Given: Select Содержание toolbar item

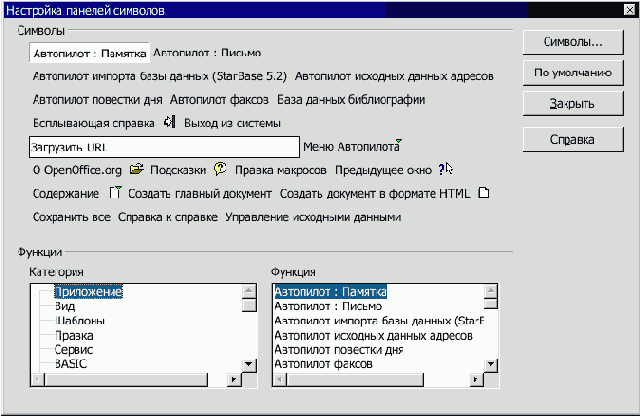Looking at the screenshot, I should tap(66, 194).
